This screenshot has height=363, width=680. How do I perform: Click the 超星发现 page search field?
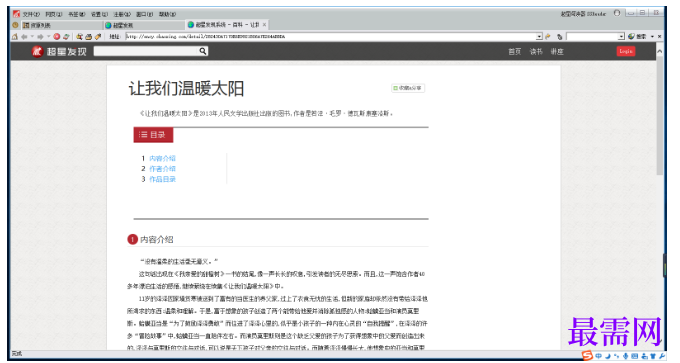146,51
